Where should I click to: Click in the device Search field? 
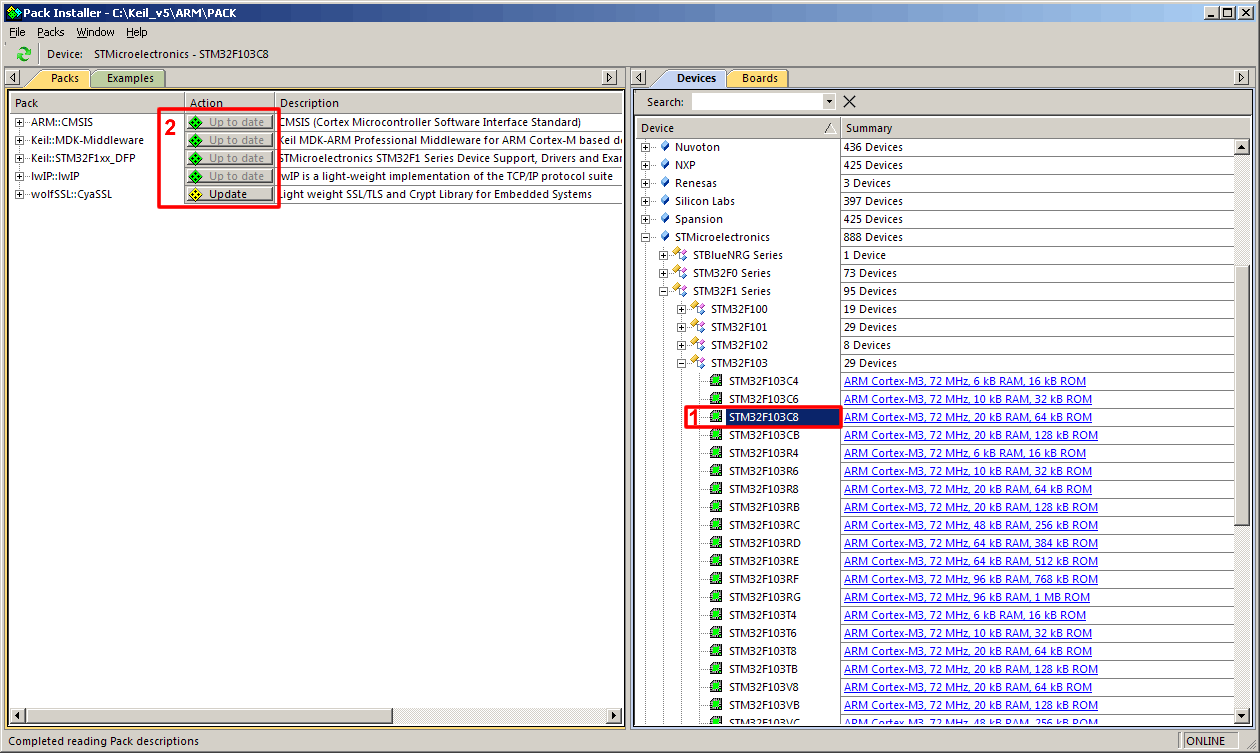[756, 102]
